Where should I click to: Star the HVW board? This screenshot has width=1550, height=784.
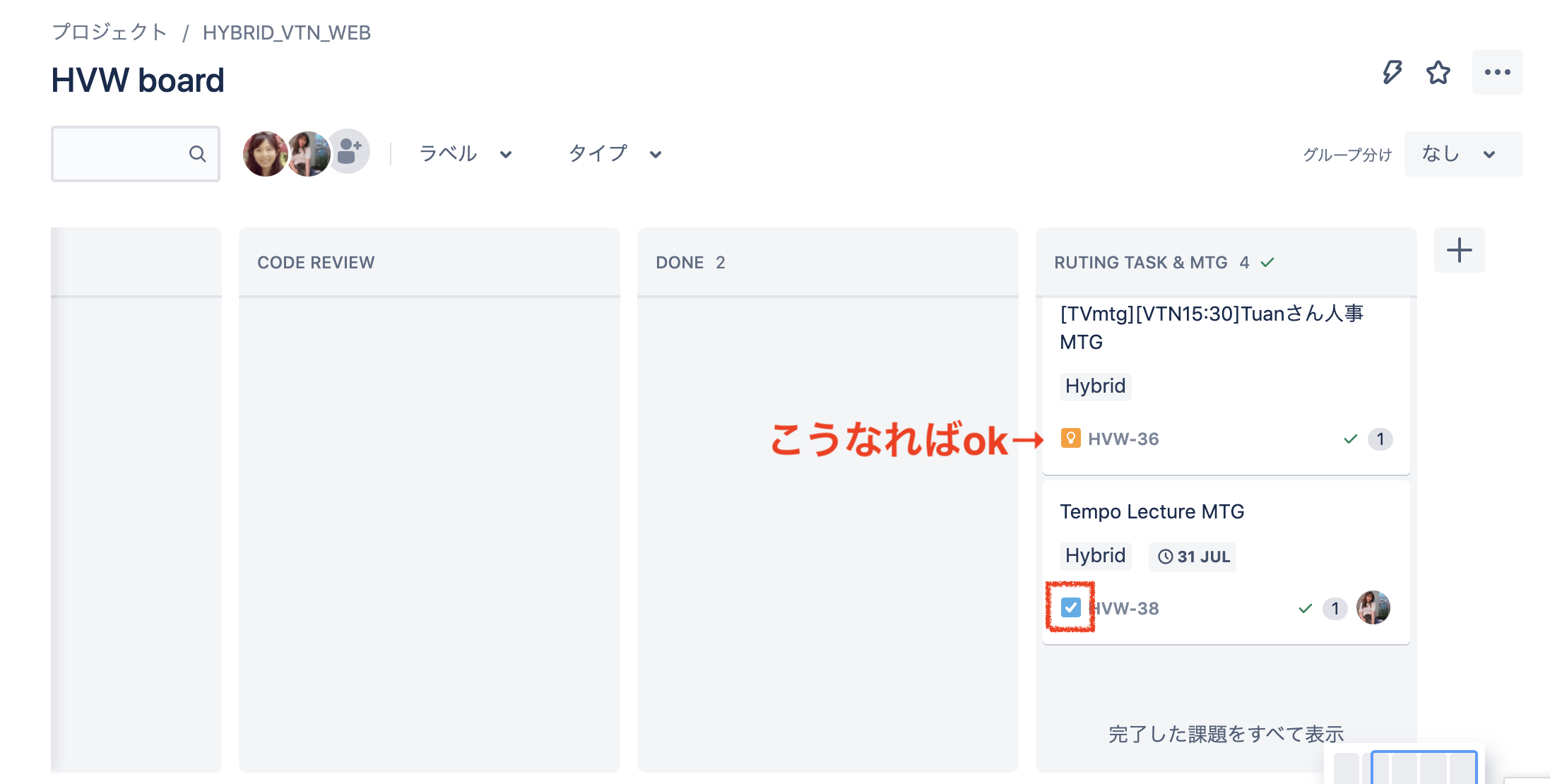coord(1438,72)
